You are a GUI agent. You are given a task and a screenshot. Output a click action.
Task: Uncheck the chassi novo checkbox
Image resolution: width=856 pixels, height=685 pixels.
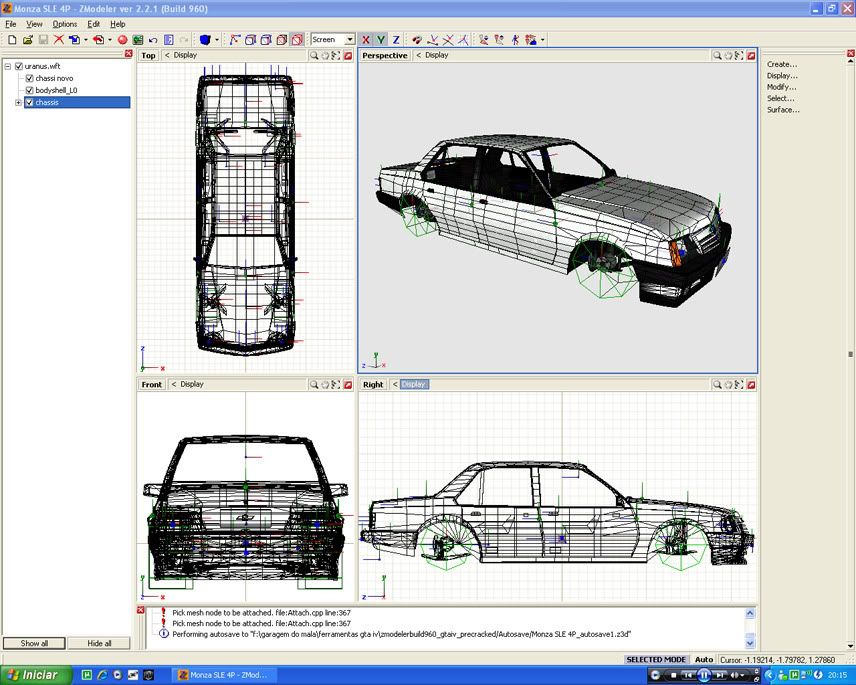[29, 78]
